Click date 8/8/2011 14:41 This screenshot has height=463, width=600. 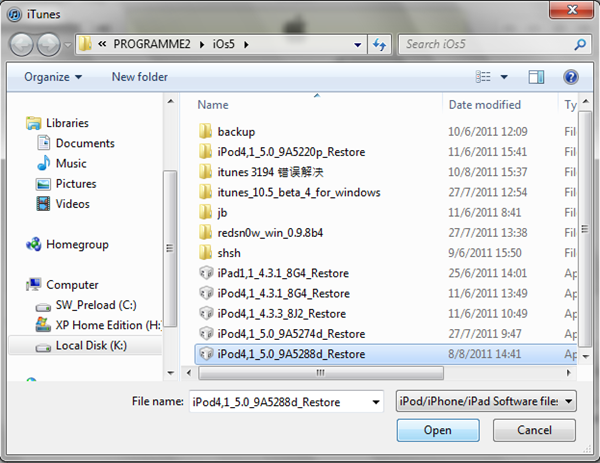click(484, 354)
